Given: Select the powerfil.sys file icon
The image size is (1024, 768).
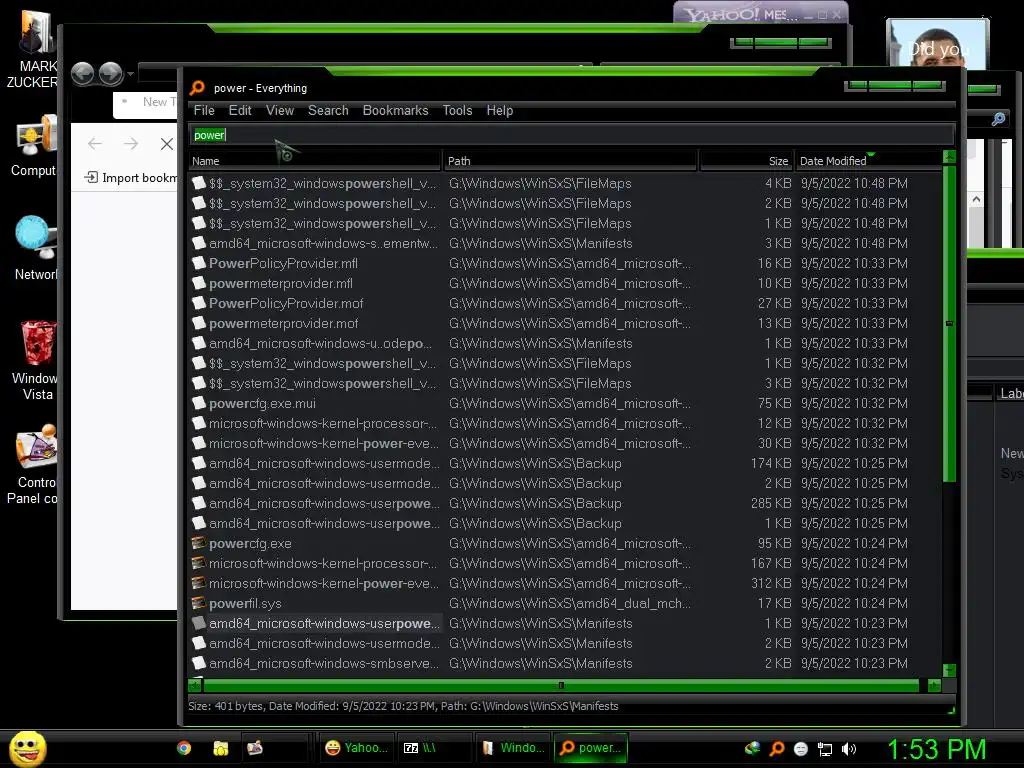Looking at the screenshot, I should 199,603.
